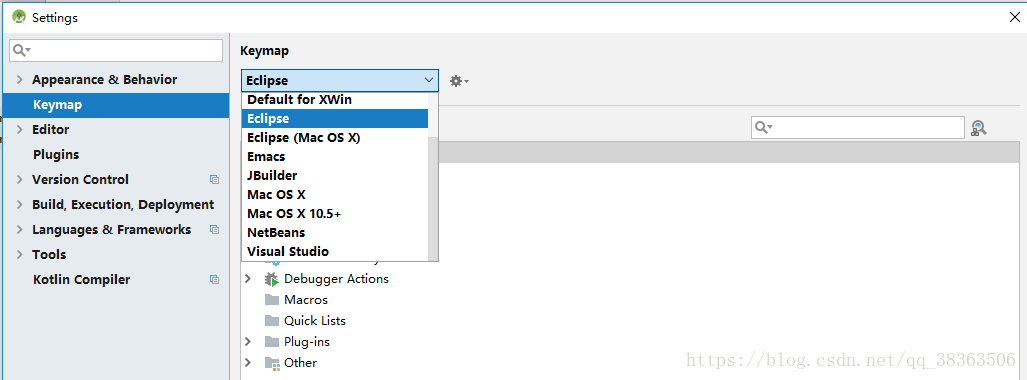Viewport: 1027px width, 380px height.
Task: Click the Other folder icon
Action: pyautogui.click(x=272, y=363)
